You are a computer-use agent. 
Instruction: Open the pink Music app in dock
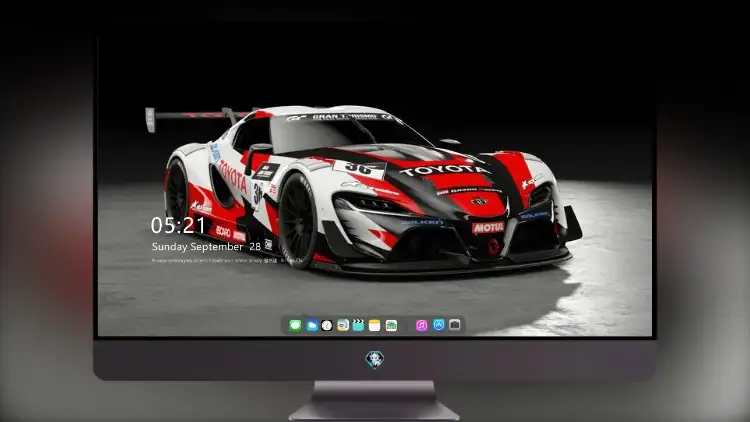click(421, 325)
